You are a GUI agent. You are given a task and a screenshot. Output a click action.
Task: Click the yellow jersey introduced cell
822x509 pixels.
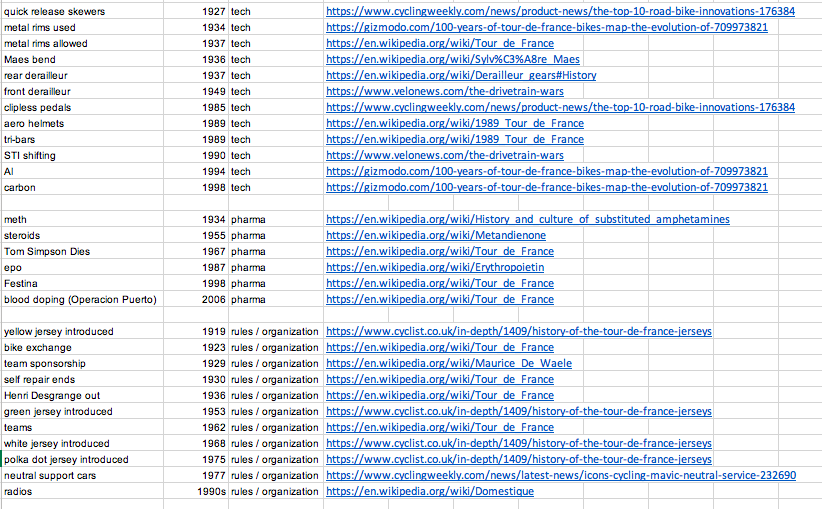click(82, 331)
